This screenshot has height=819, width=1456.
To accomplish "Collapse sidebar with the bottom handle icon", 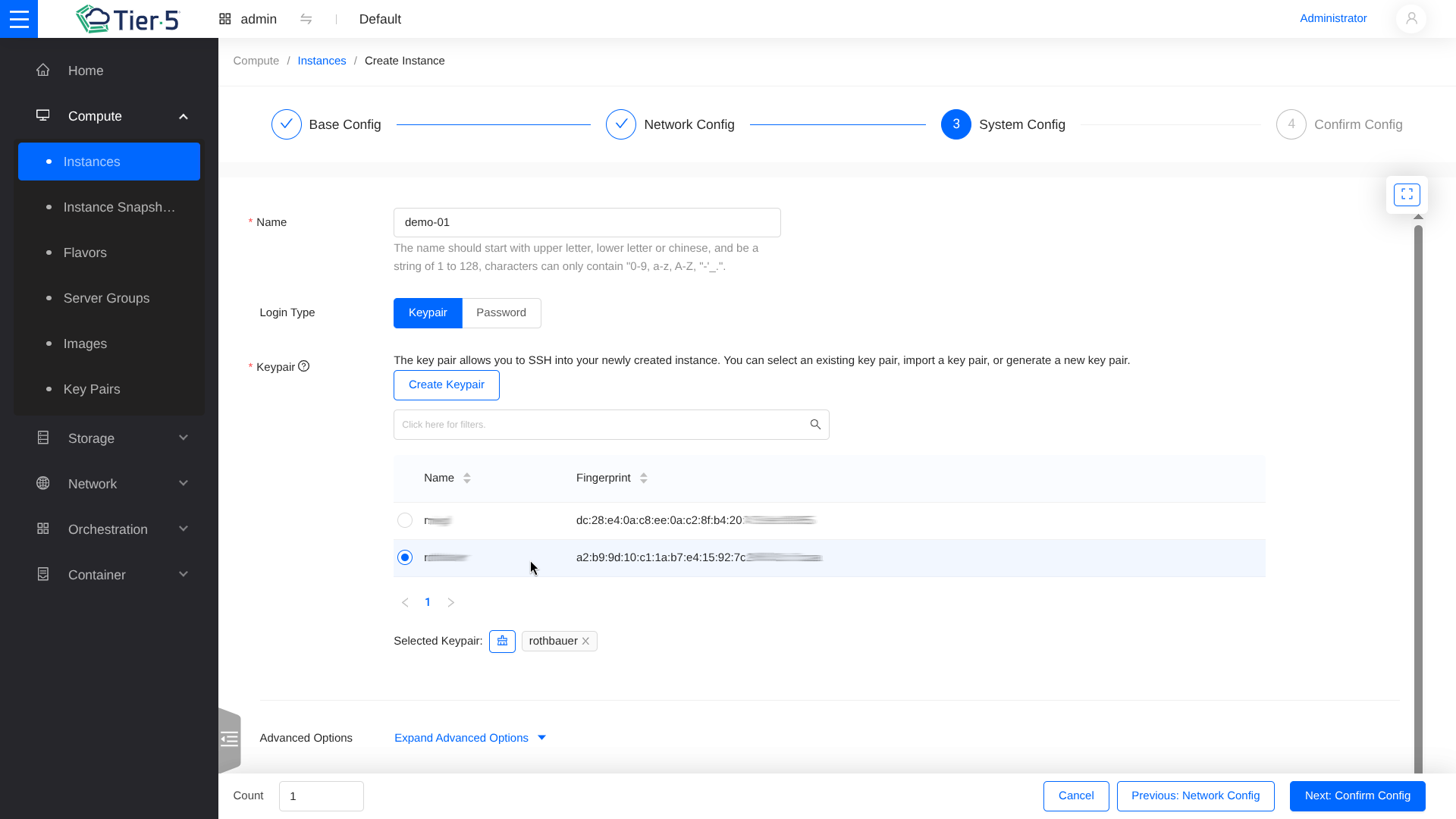I will click(229, 739).
